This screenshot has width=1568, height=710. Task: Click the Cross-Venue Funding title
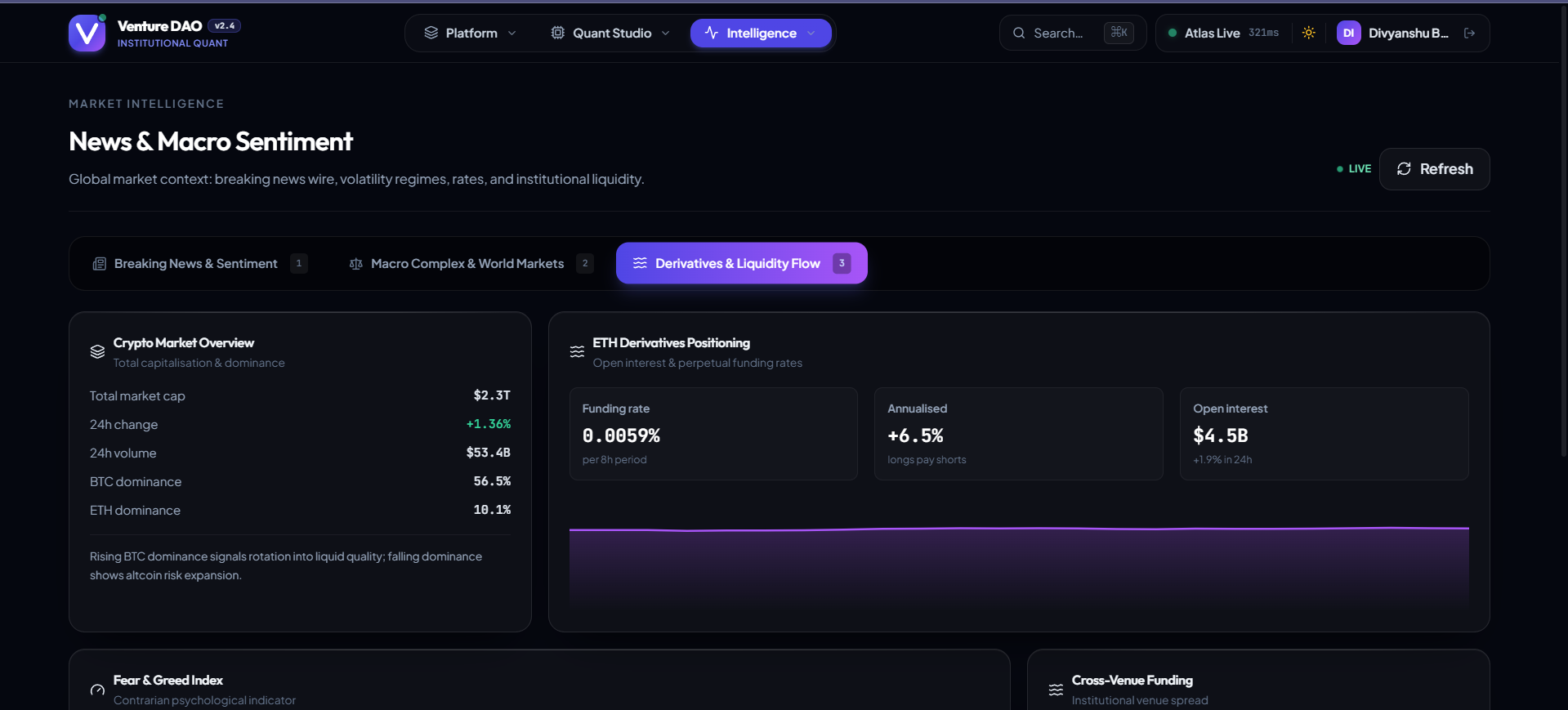(x=1132, y=681)
